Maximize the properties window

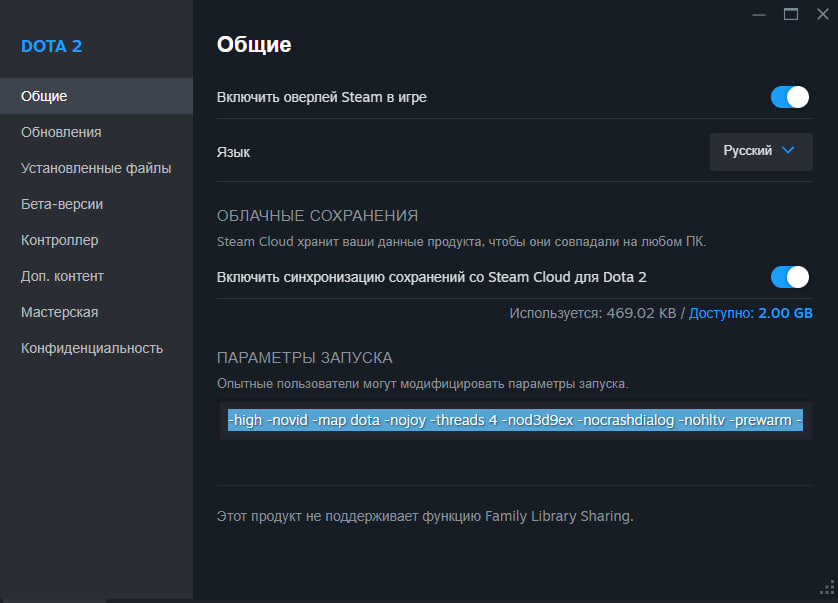click(x=791, y=14)
